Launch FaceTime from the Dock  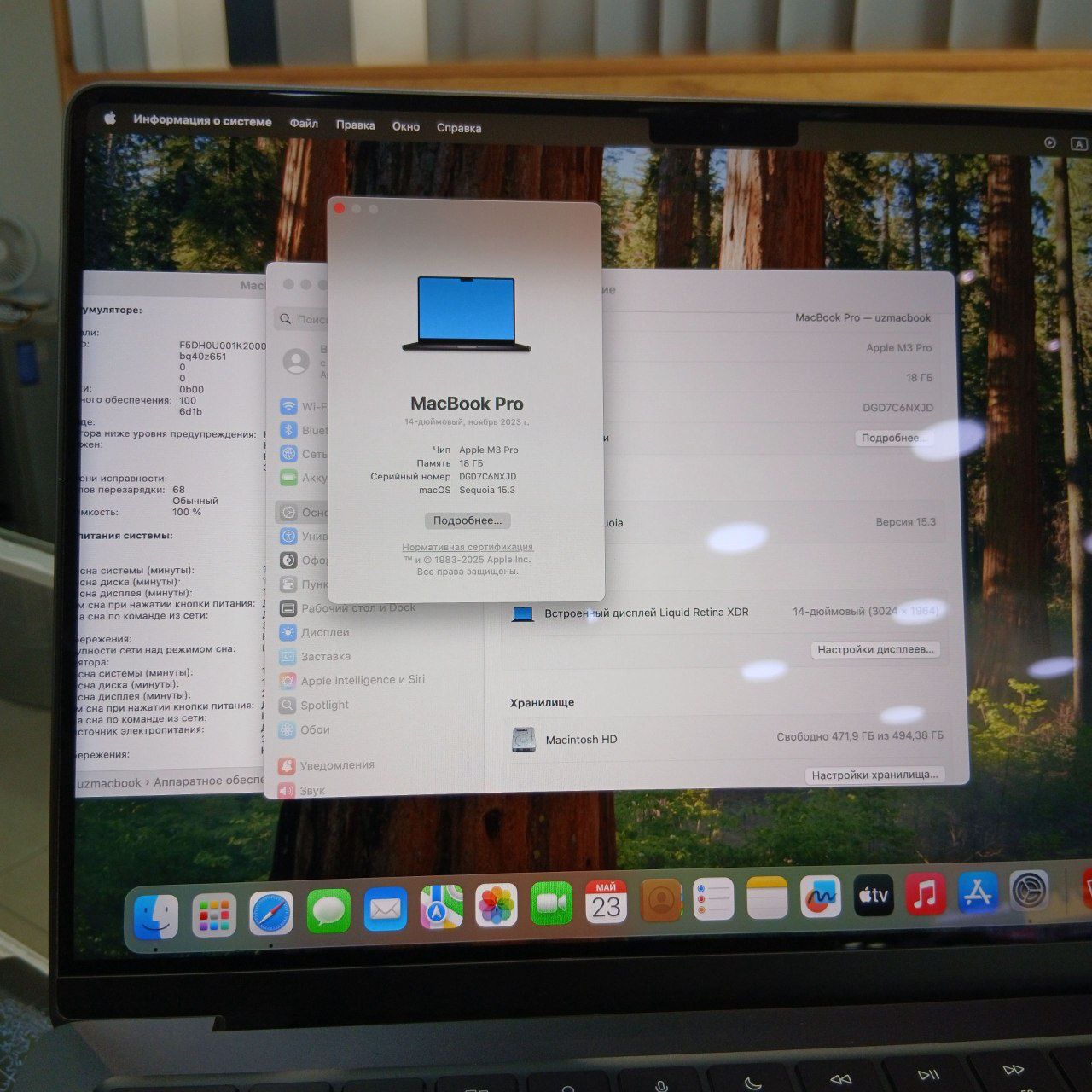tap(551, 903)
